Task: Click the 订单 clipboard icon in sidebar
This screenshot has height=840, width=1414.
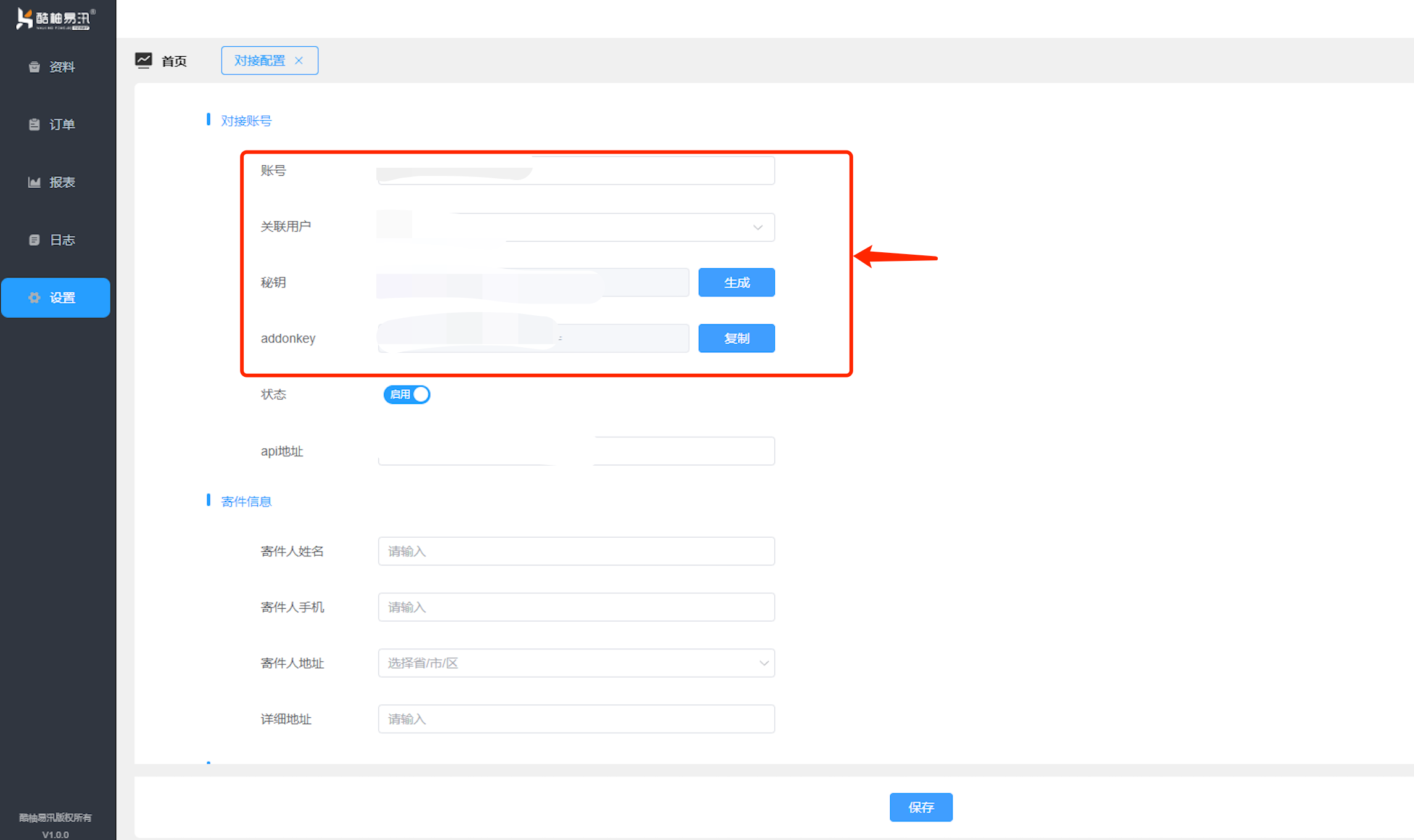Action: 35,125
